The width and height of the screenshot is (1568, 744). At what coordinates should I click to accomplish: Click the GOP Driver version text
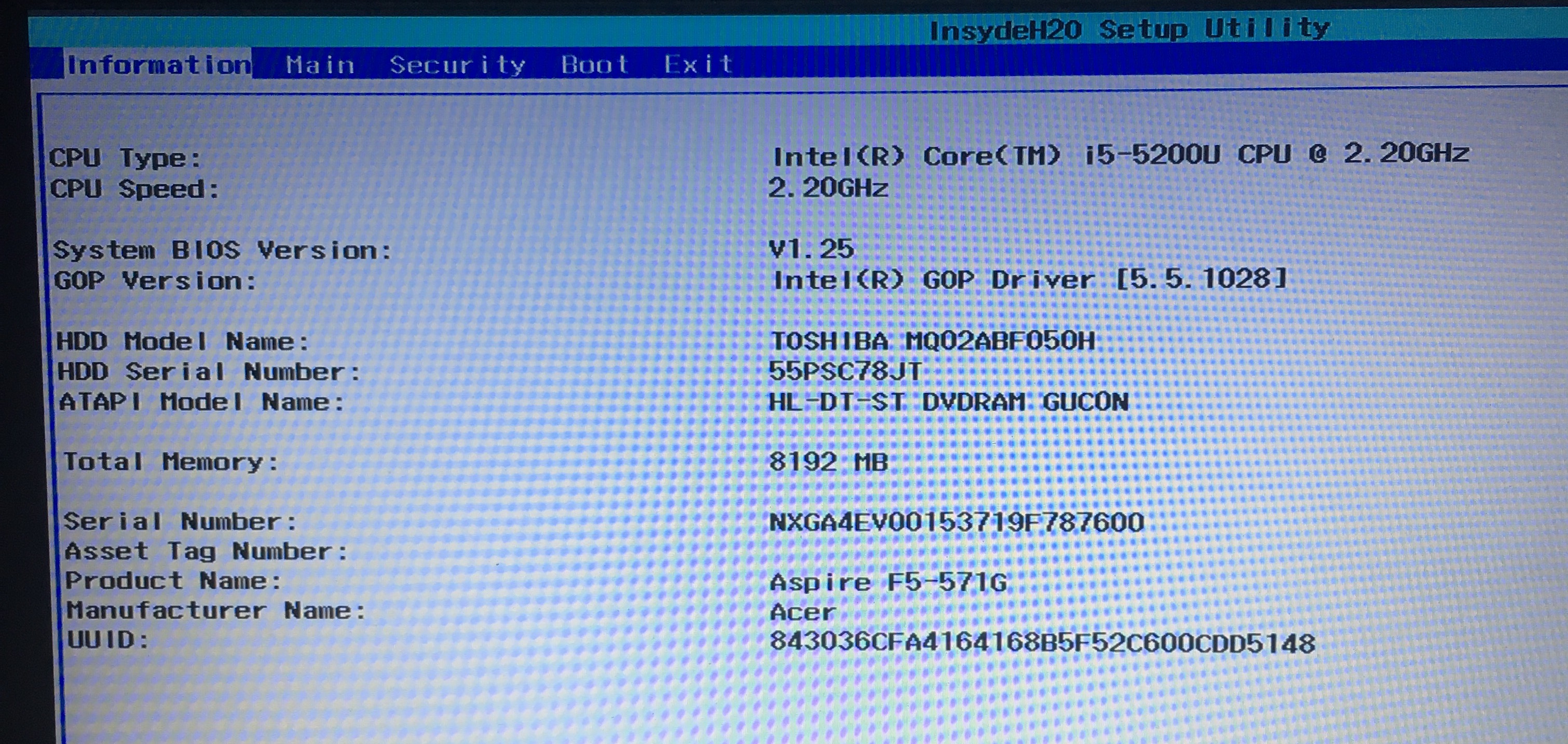(1029, 280)
